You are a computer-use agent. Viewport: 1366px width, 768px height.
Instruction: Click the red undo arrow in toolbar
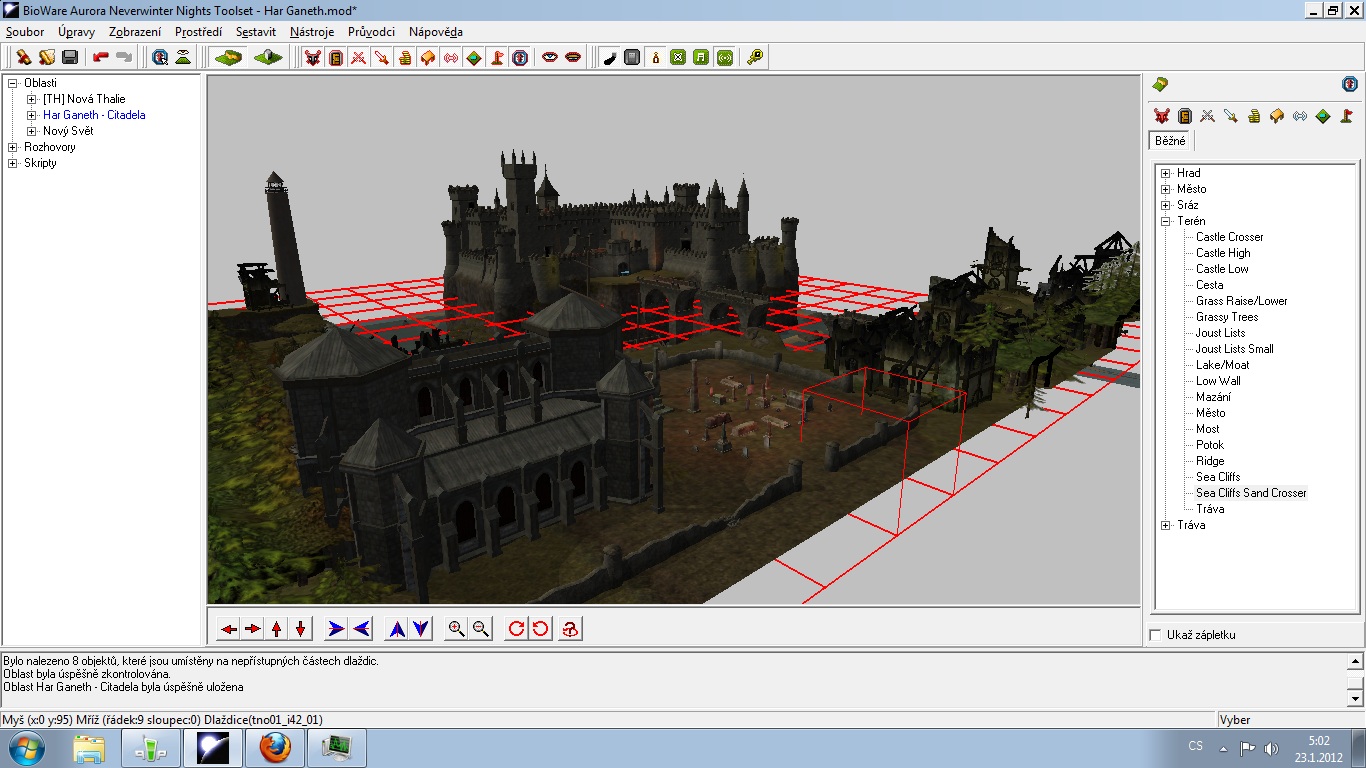101,57
